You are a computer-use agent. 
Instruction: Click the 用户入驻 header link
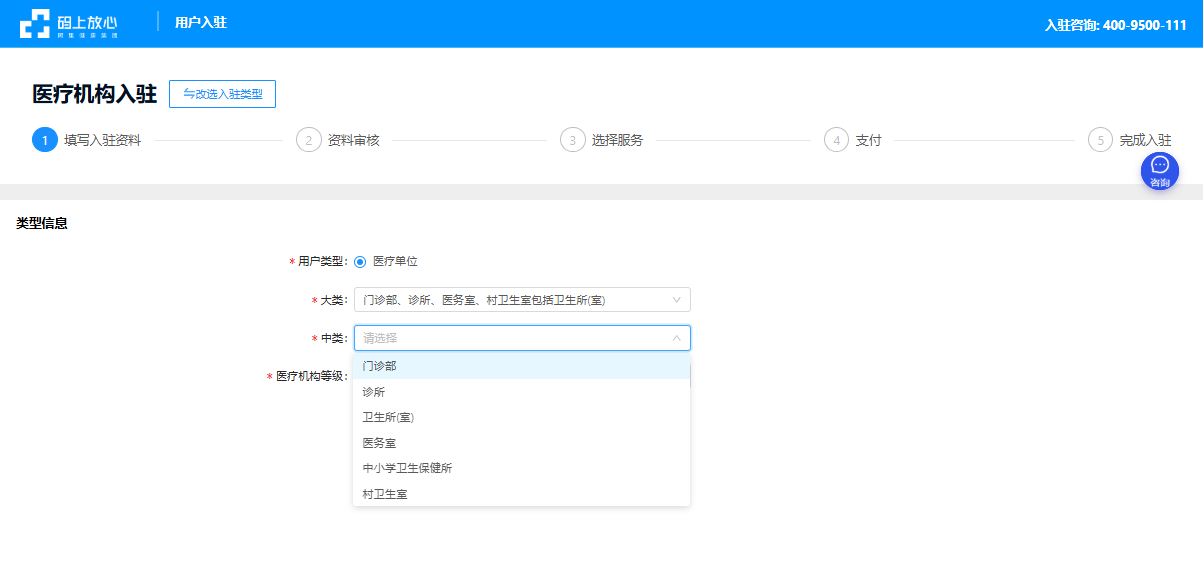click(200, 22)
